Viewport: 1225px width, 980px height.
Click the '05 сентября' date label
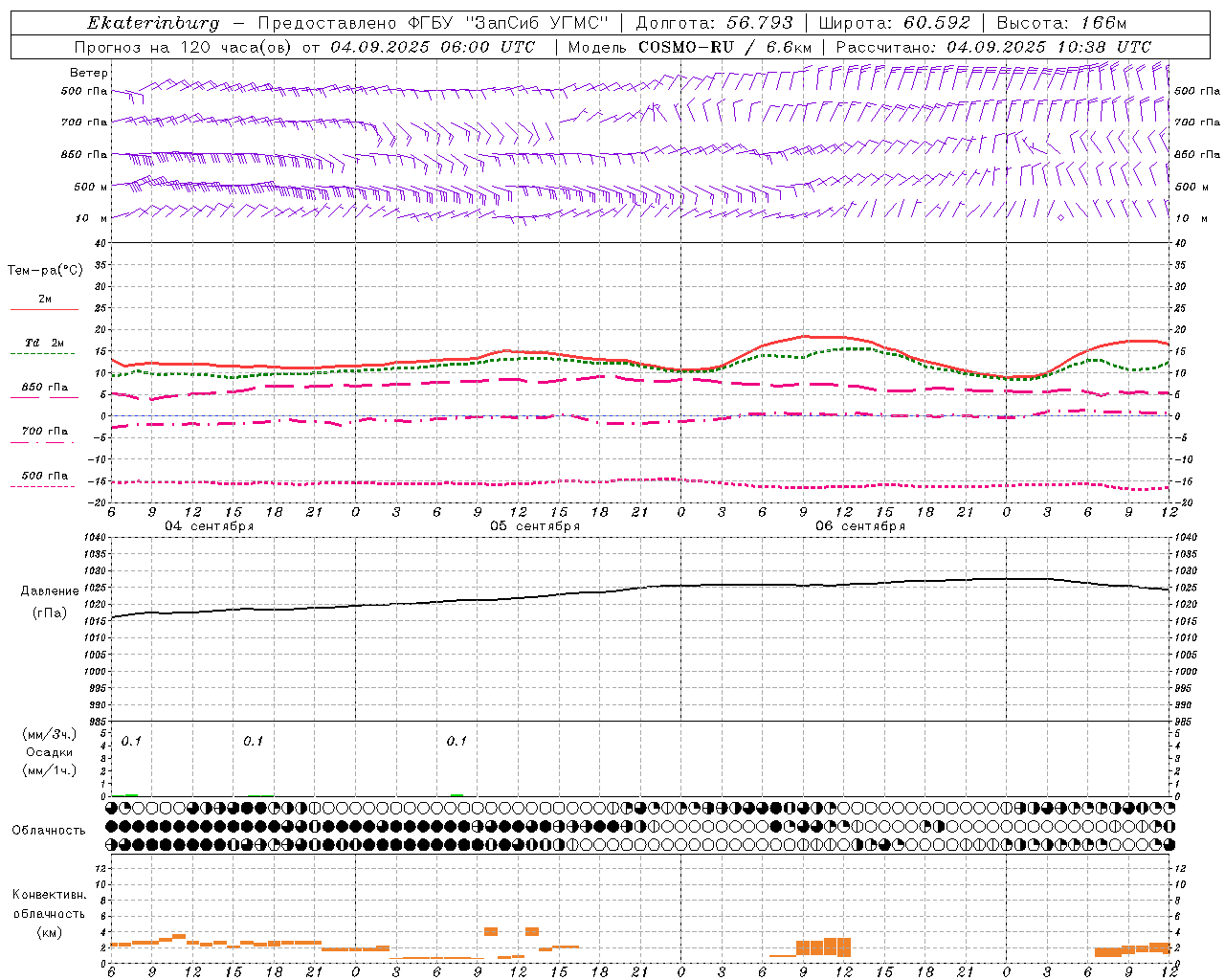point(535,526)
